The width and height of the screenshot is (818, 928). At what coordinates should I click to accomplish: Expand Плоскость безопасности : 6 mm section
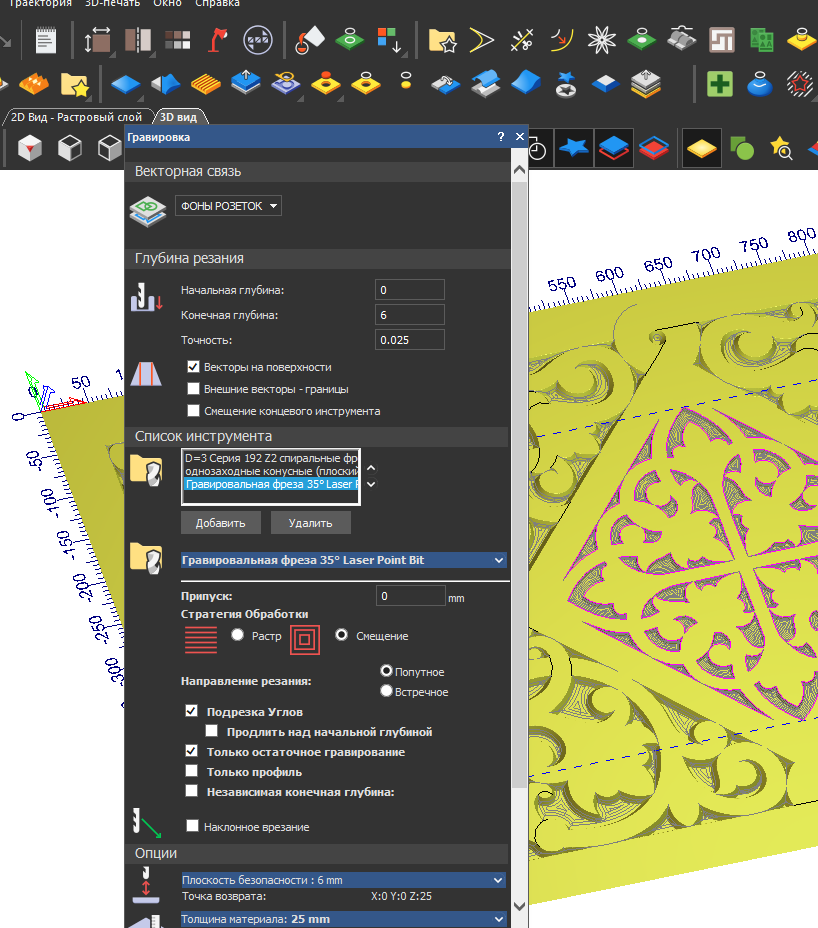click(x=343, y=880)
